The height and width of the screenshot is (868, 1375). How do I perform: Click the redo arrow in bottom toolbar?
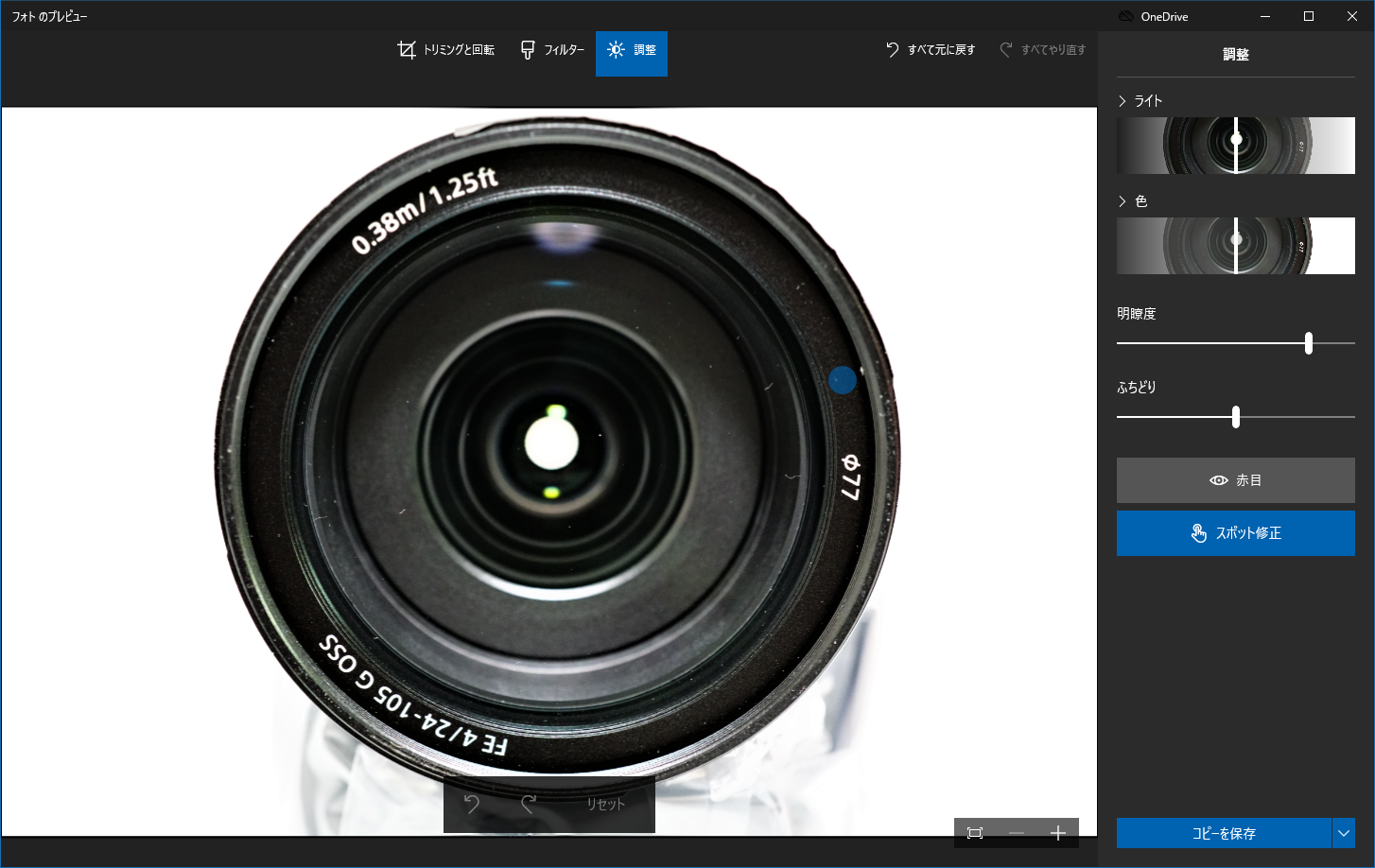529,805
